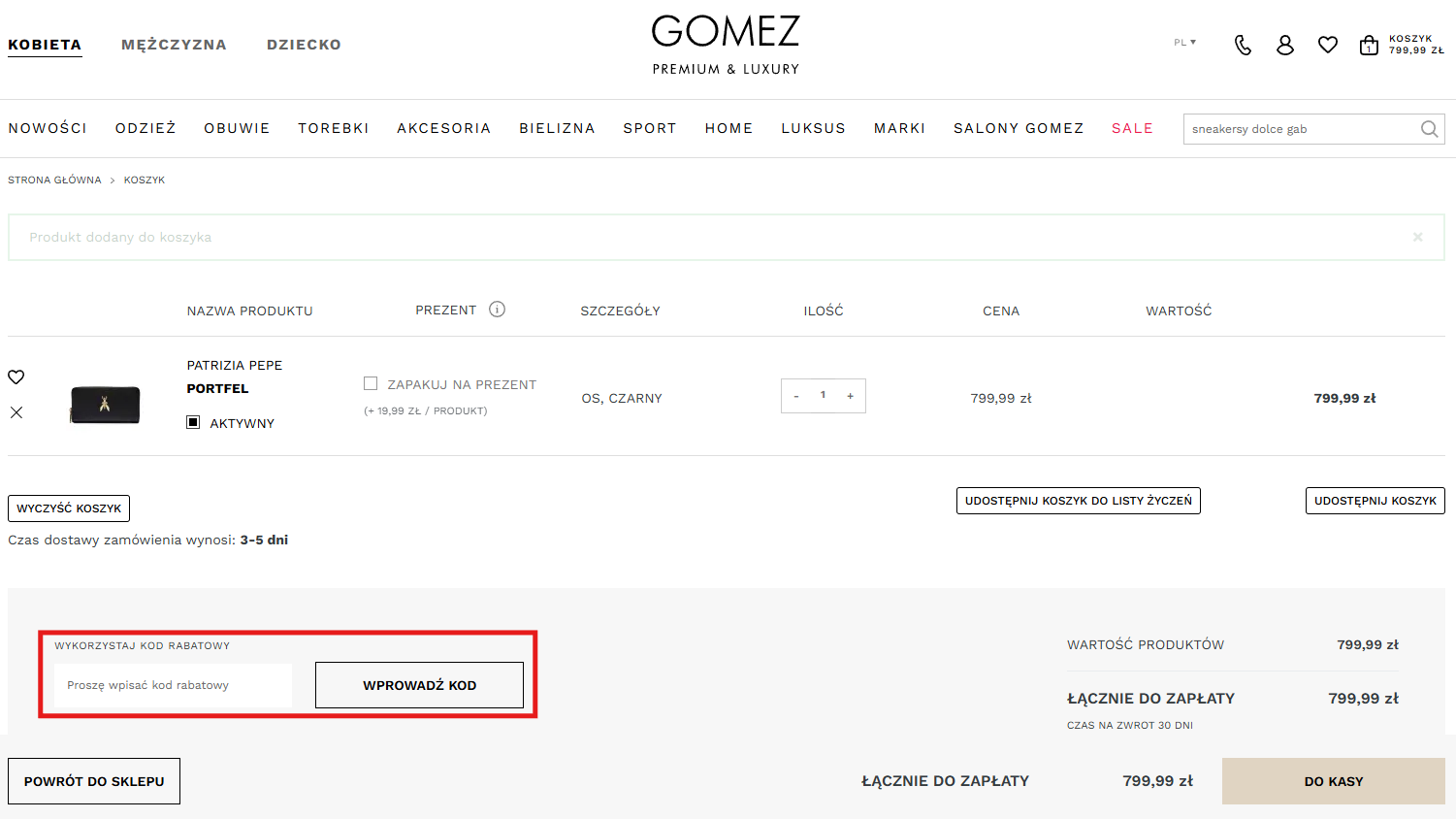Screen dimensions: 1456x819
Task: Switch to the MĘŻCZYZNA section
Action: click(174, 45)
